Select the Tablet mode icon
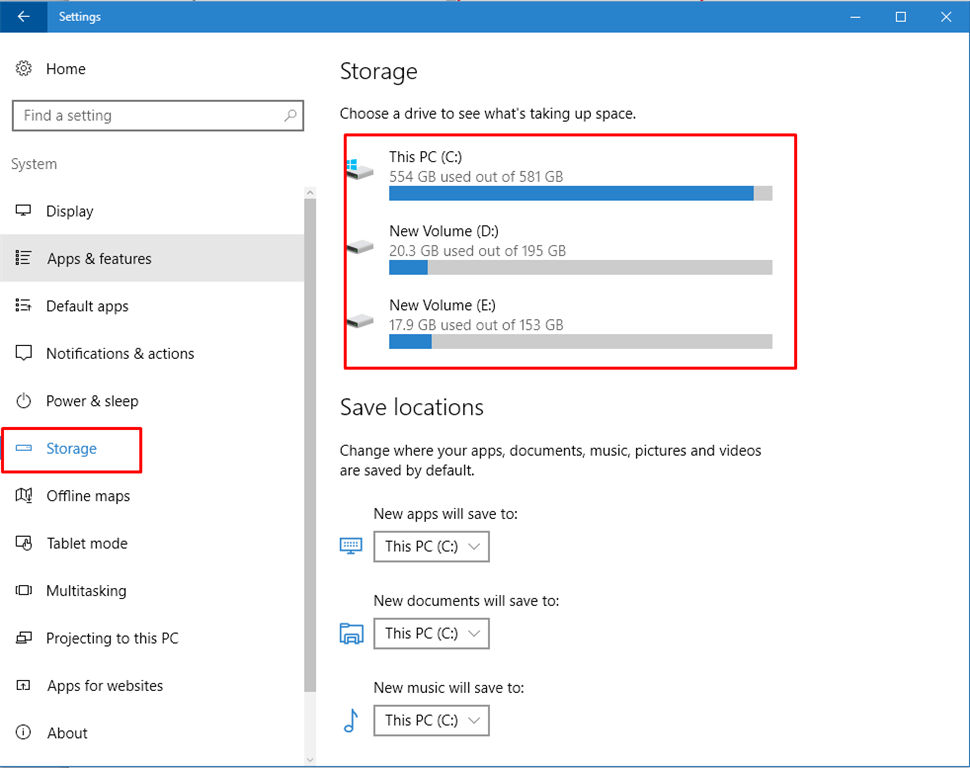The height and width of the screenshot is (768, 970). click(x=22, y=543)
